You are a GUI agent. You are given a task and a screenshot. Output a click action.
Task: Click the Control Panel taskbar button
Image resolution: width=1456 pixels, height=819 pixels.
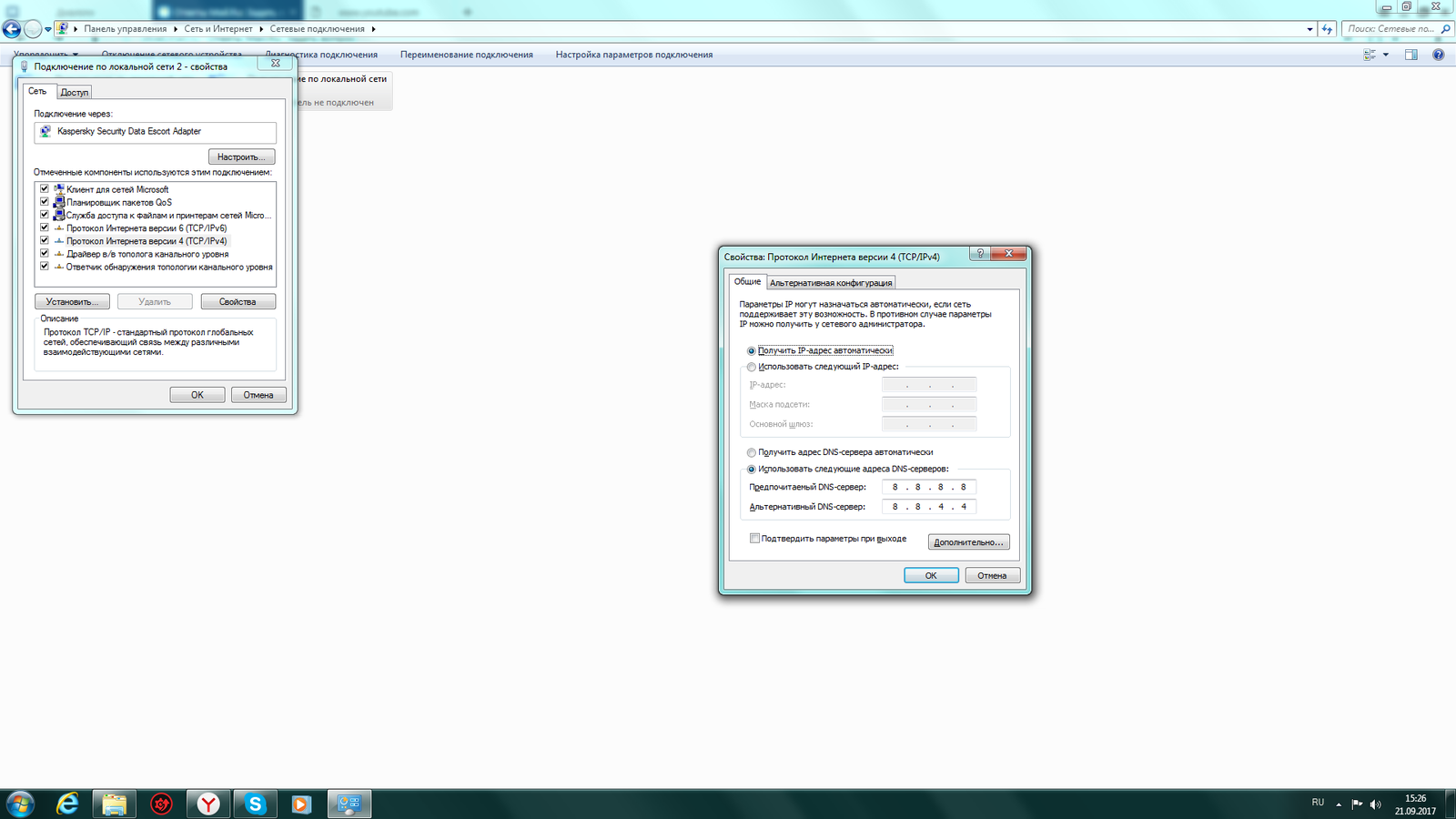pyautogui.click(x=349, y=804)
